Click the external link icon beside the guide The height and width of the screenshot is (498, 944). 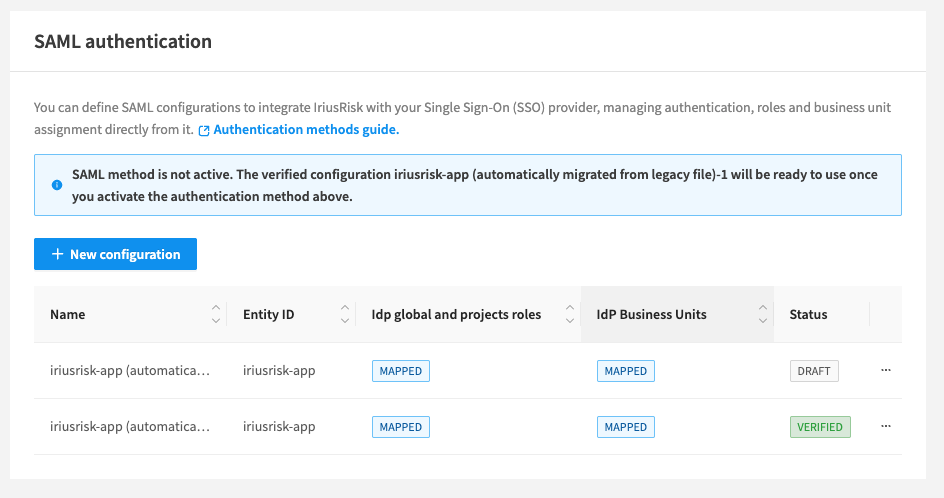point(204,130)
